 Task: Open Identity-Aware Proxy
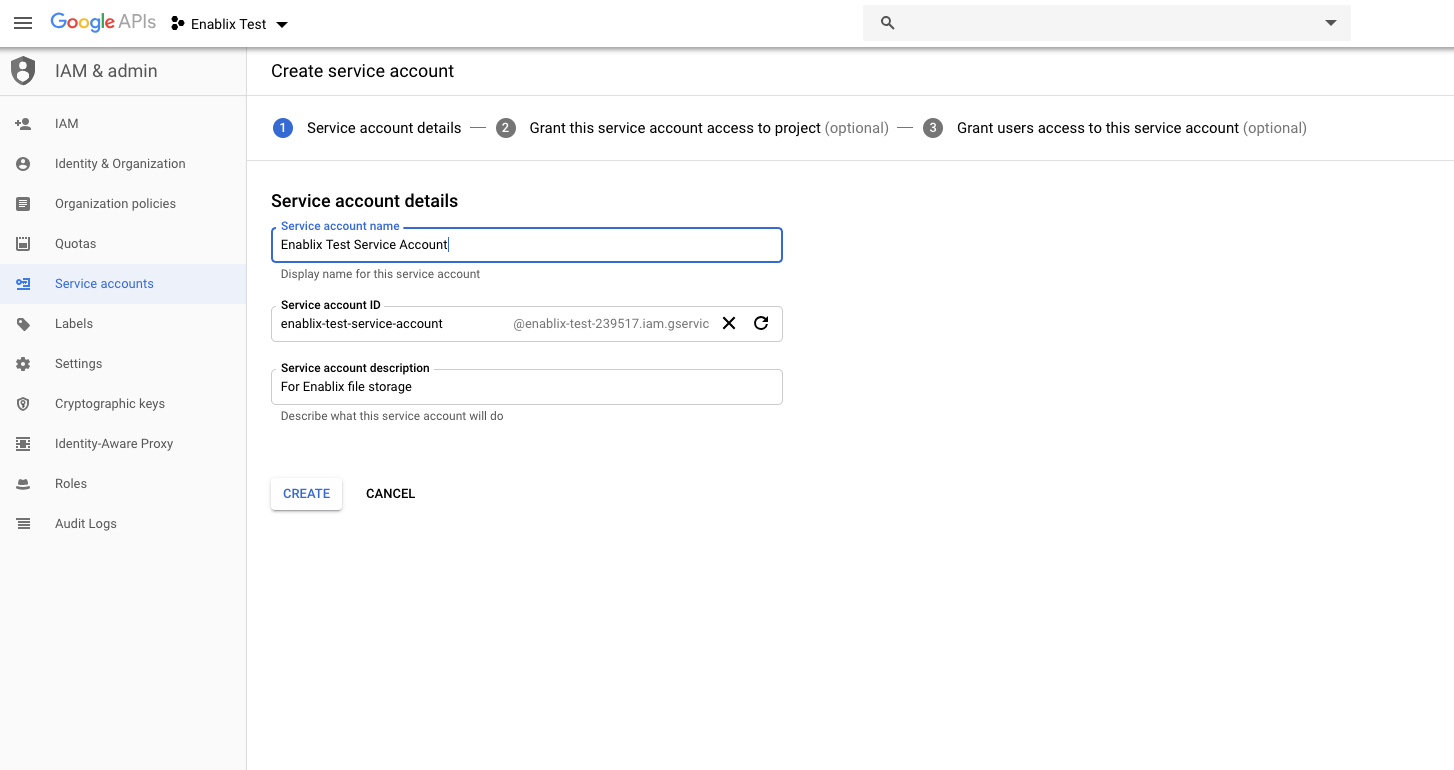pos(123,444)
